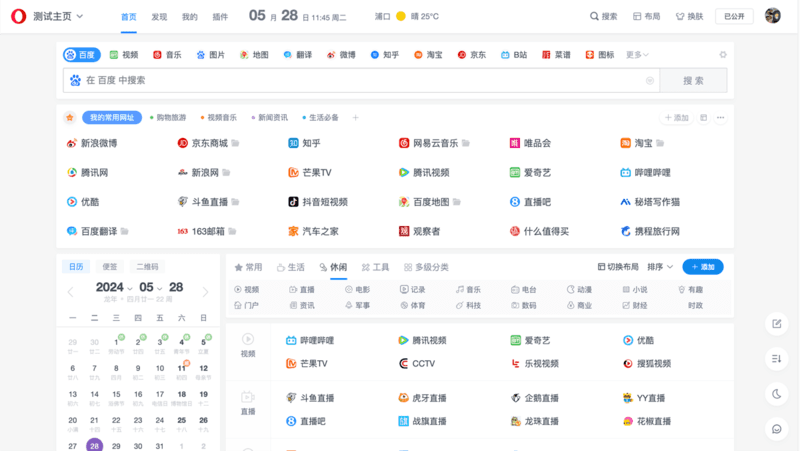
Task: Click the edit note icon on right sidebar
Action: 777,324
